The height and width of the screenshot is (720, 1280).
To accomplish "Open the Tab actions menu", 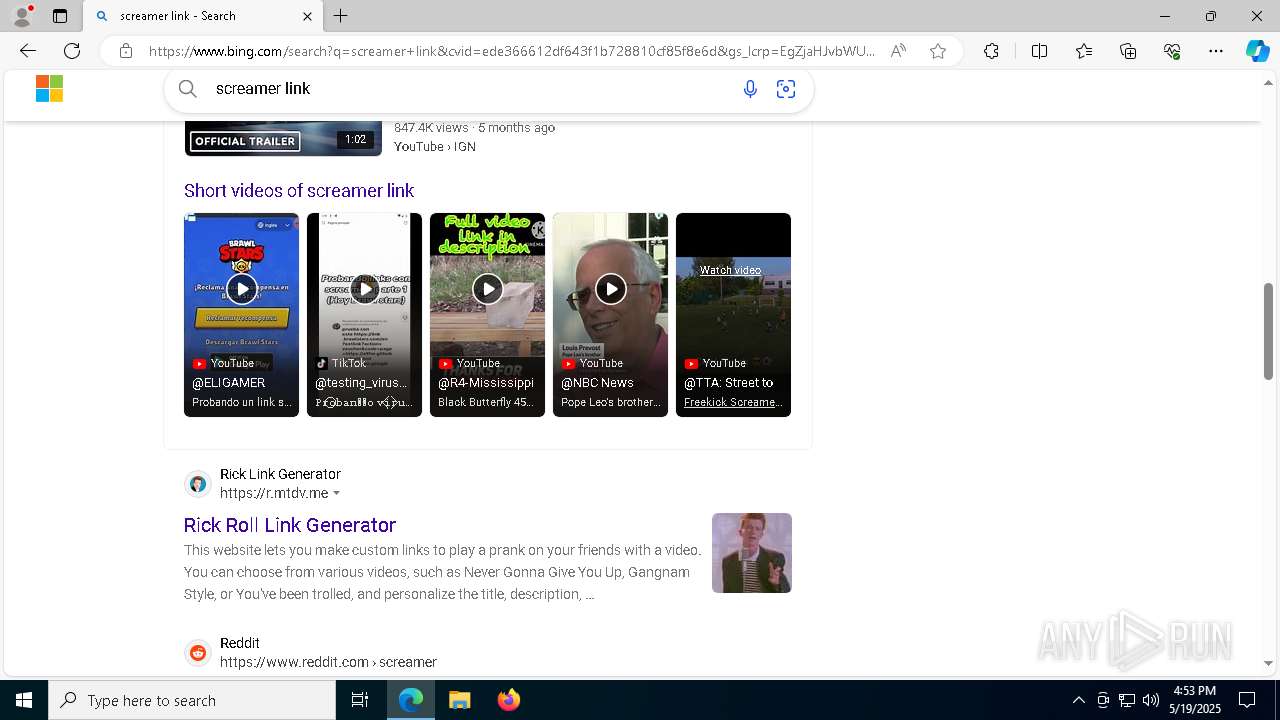I will [60, 16].
